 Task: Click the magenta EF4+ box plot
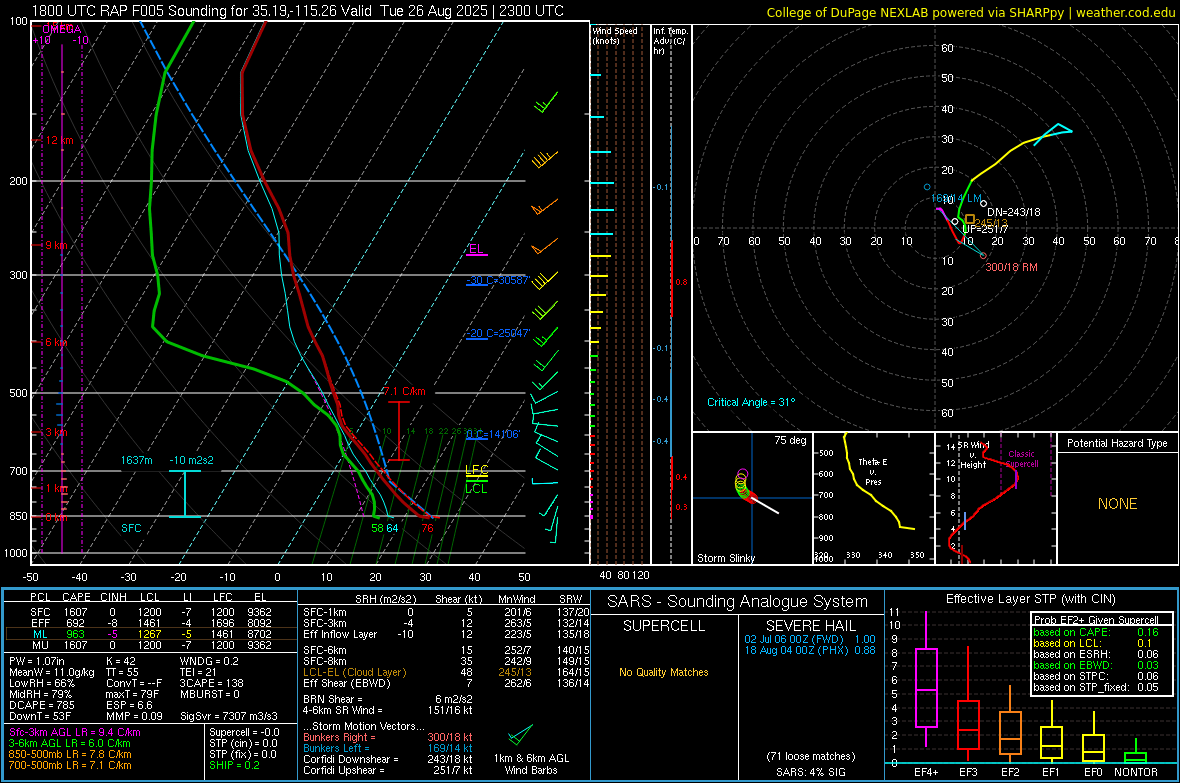926,687
